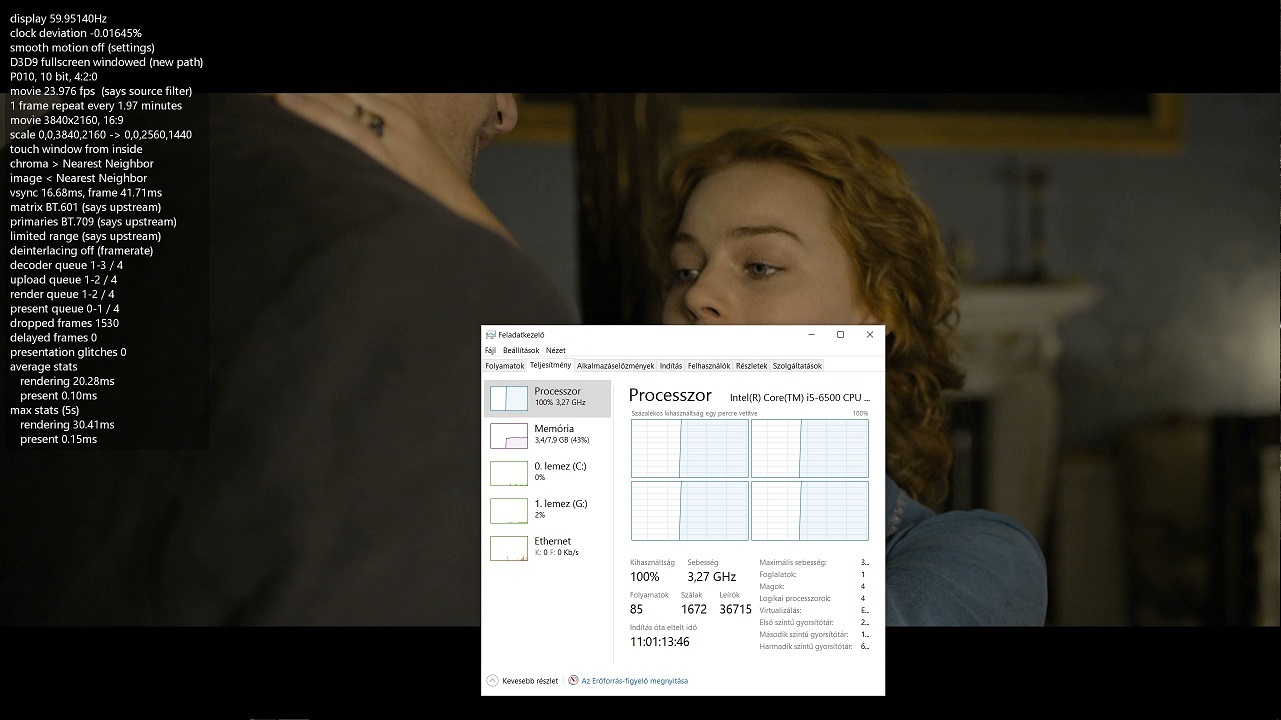Collapse view with Kevesebb részlet
1281x720 pixels.
point(522,681)
